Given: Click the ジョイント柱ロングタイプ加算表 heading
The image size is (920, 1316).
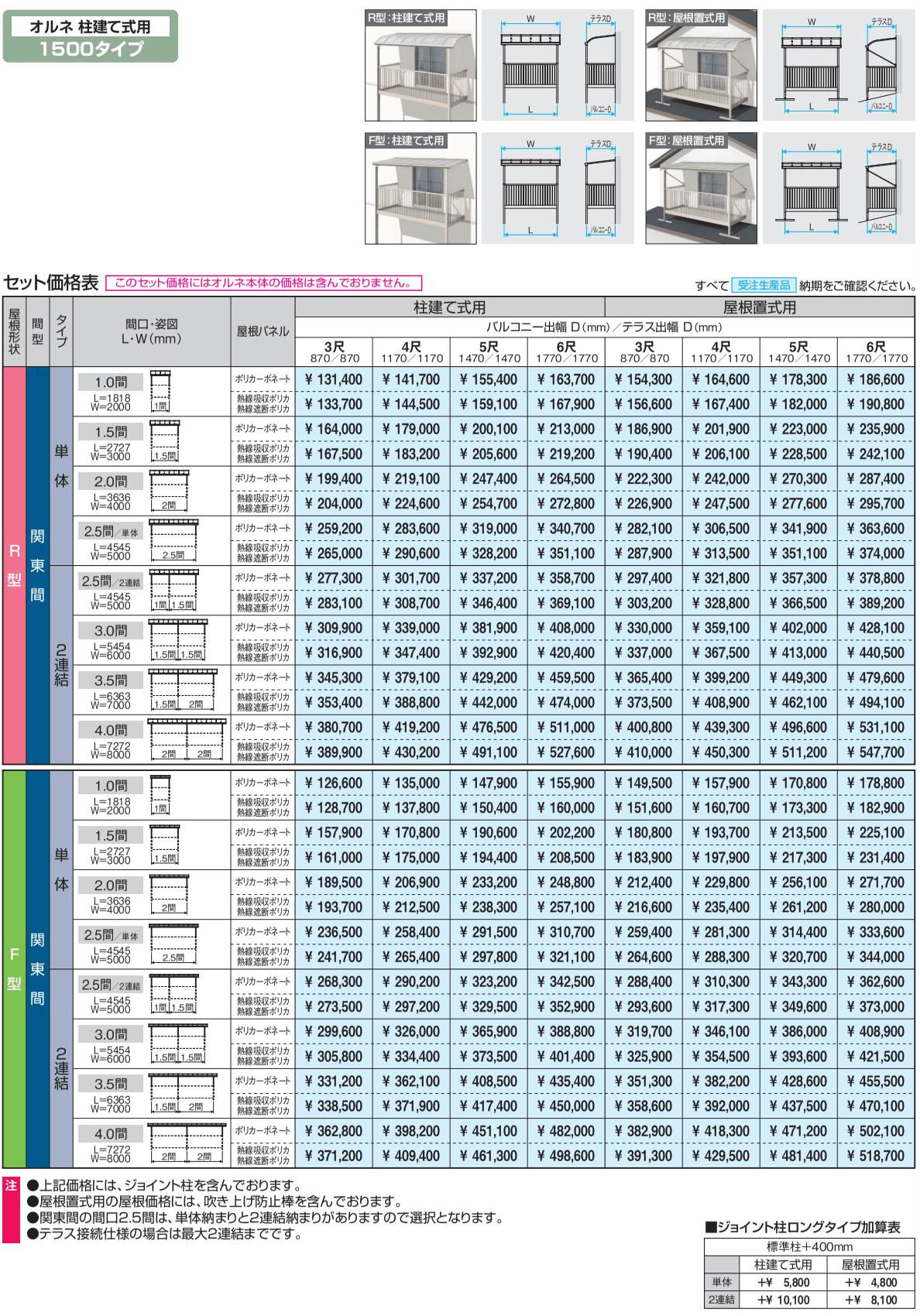Looking at the screenshot, I should pos(802,1227).
